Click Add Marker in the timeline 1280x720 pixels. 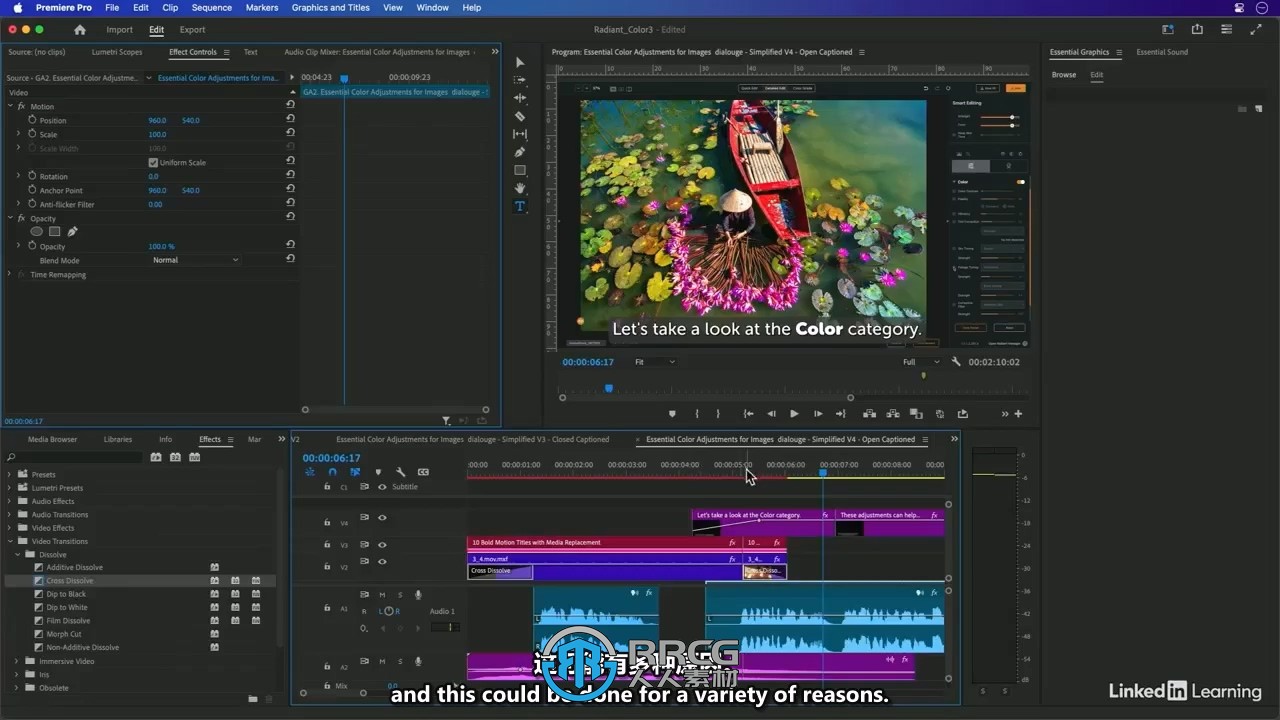[x=378, y=472]
